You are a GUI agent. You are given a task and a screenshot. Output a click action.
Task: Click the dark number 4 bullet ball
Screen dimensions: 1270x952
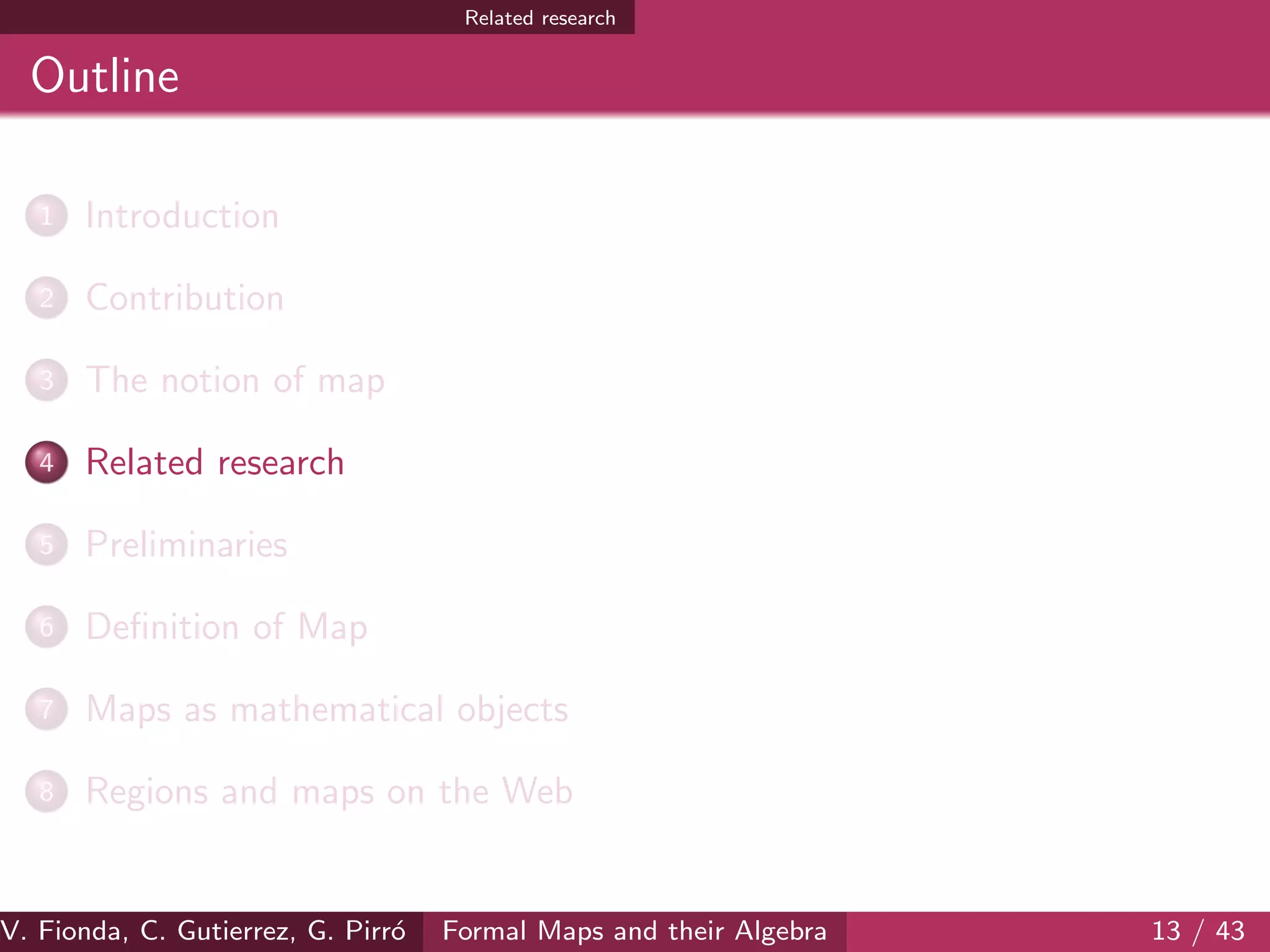[x=47, y=462]
